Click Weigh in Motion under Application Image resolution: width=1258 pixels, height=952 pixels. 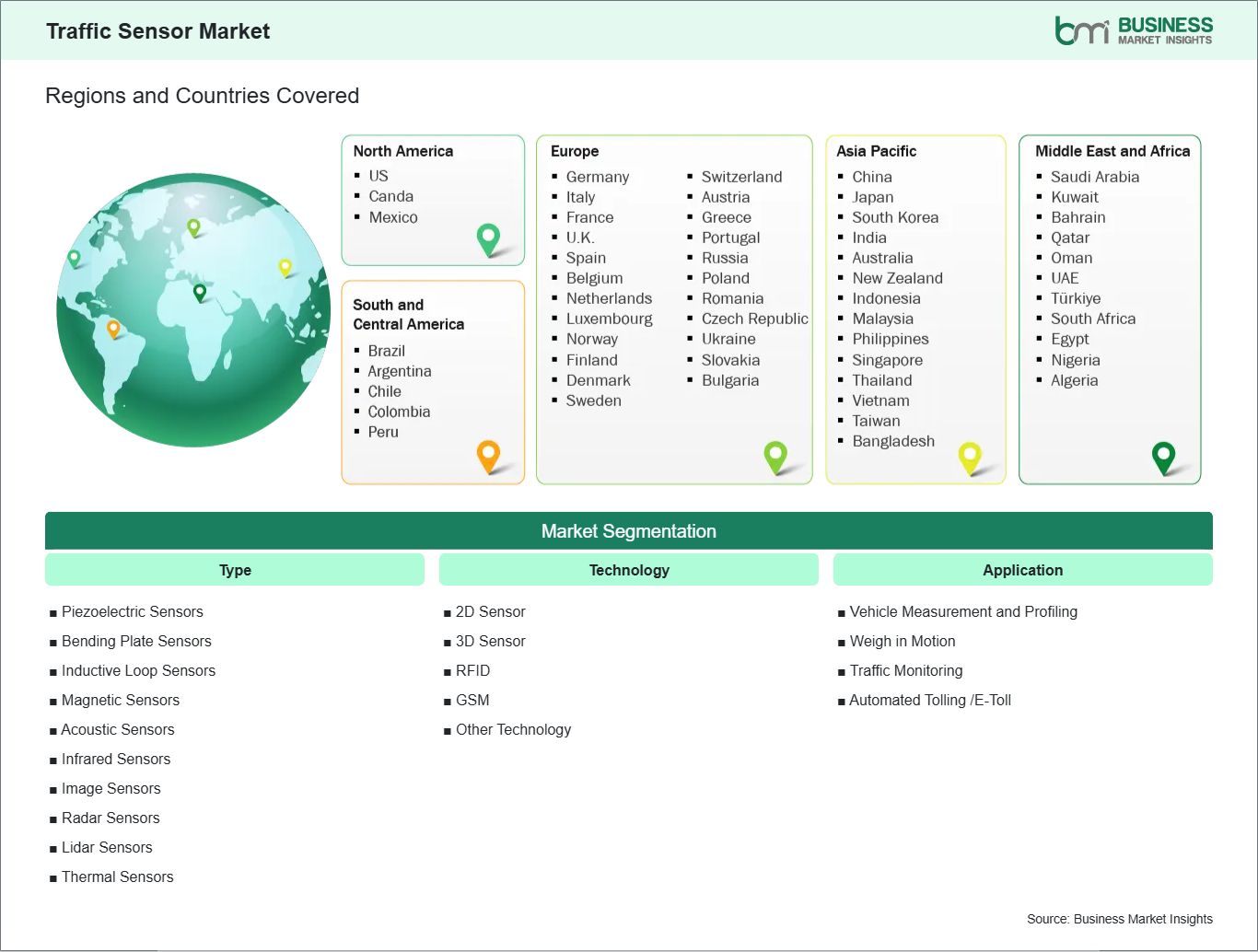click(903, 641)
